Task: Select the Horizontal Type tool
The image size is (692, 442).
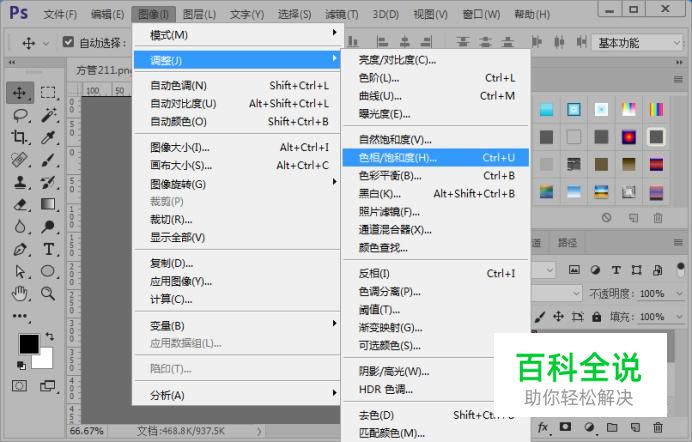Action: pos(48,249)
